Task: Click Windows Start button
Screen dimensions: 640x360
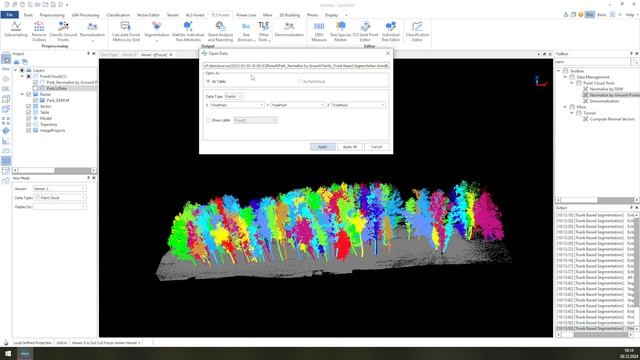Action: coord(8,353)
